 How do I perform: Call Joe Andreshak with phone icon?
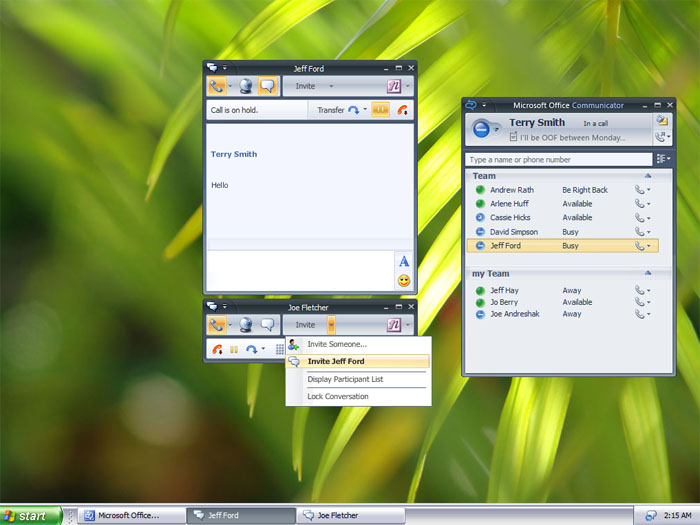pos(640,314)
